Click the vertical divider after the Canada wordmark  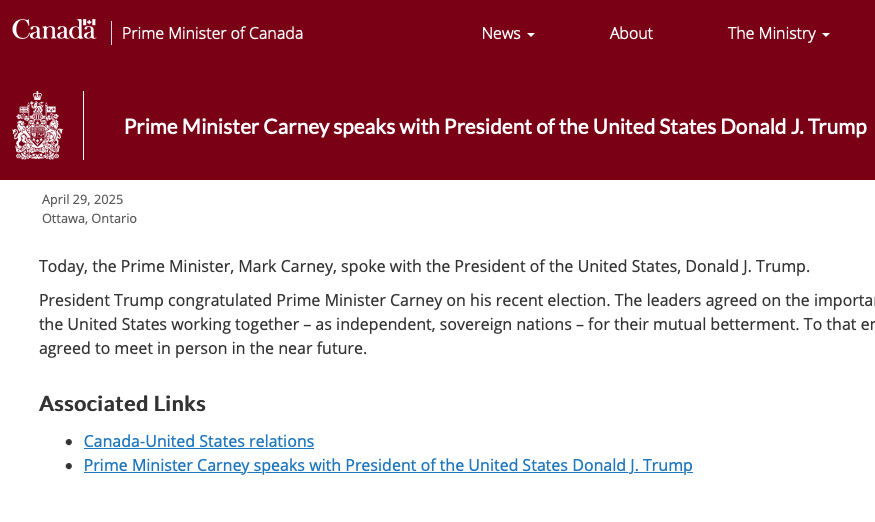111,33
